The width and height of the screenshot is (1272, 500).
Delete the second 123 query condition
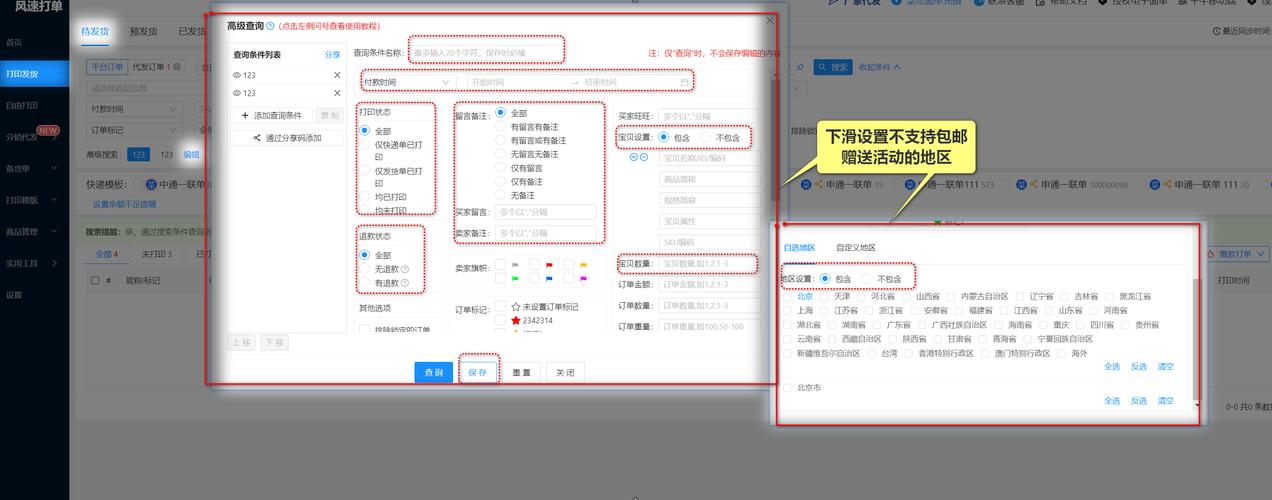(x=337, y=93)
